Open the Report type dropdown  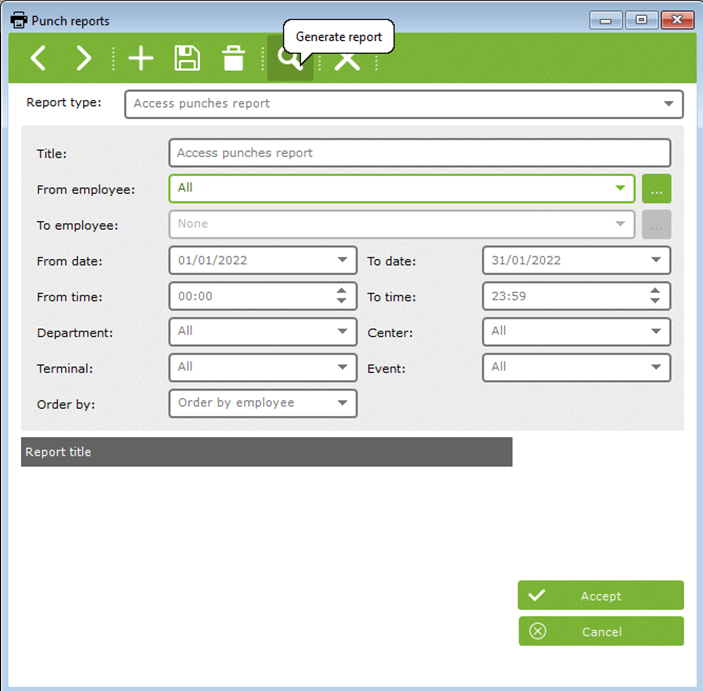point(404,104)
